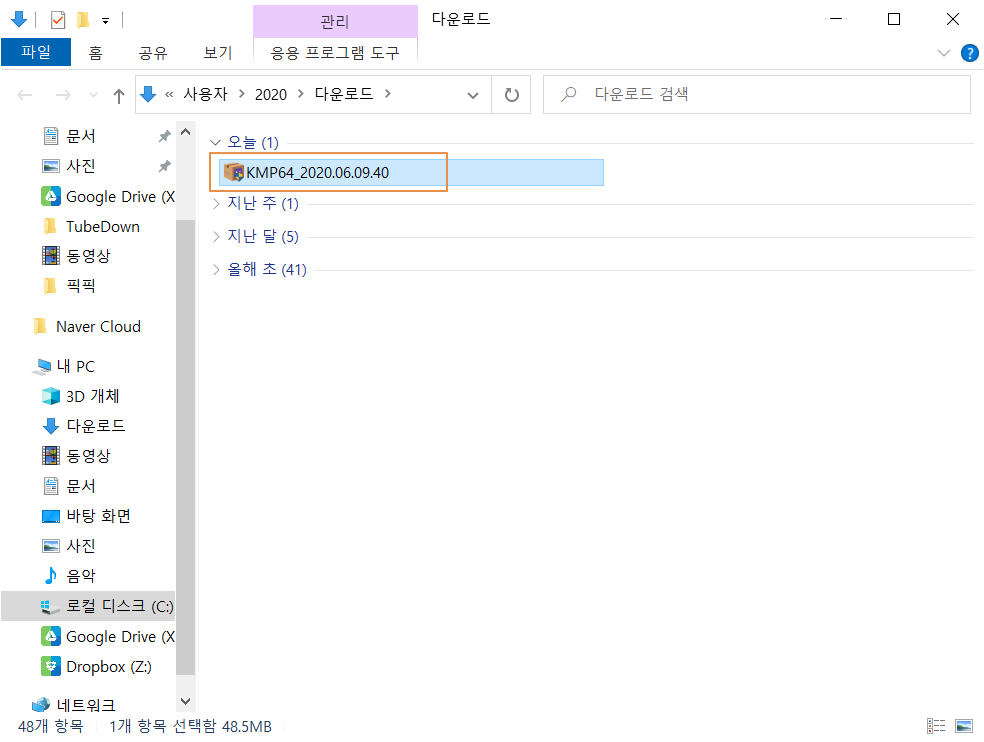Open the 파일 menu
Viewport: 984px width, 742px height.
[36, 52]
